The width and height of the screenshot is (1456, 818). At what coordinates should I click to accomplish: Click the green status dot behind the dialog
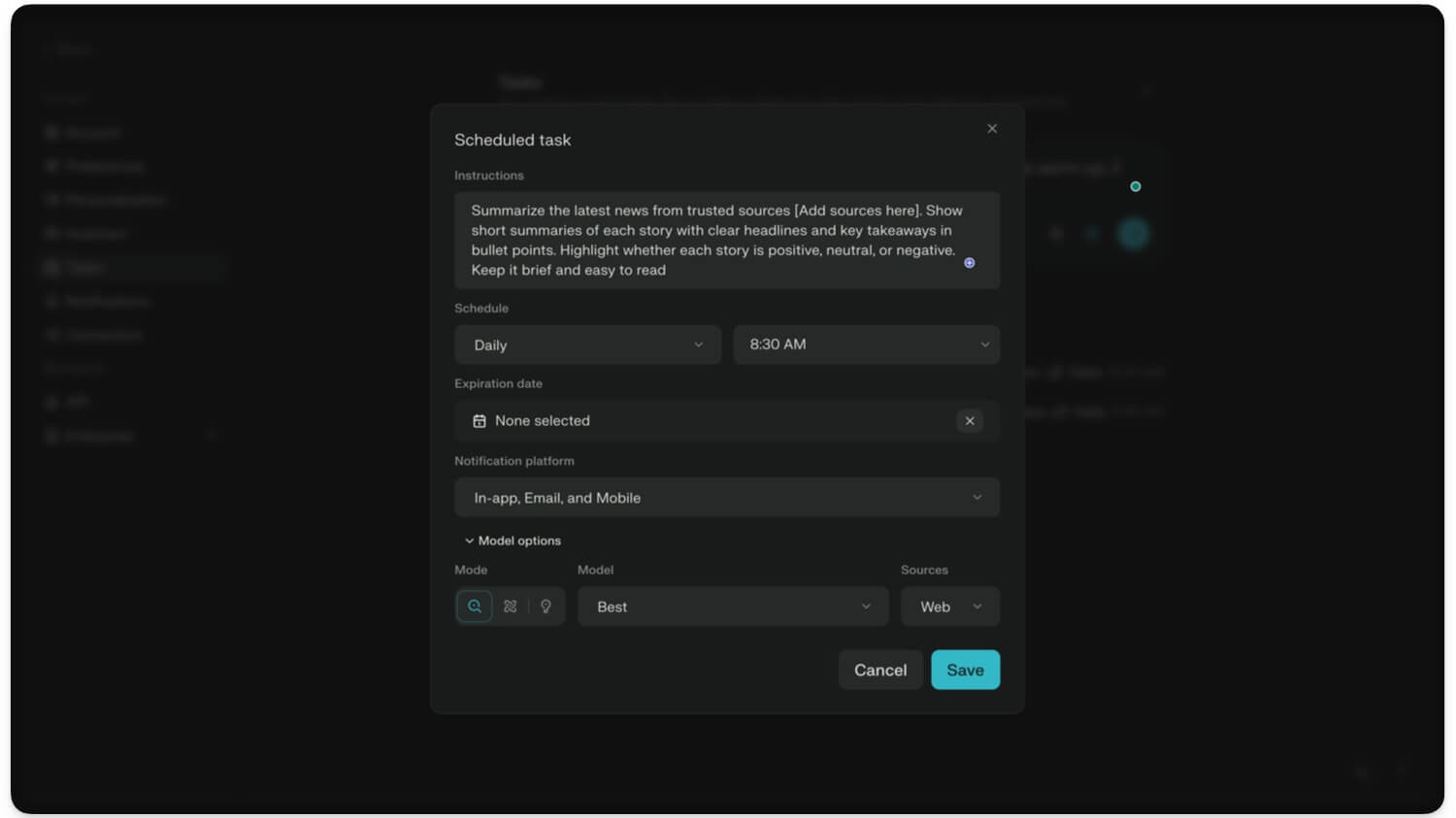[1135, 186]
